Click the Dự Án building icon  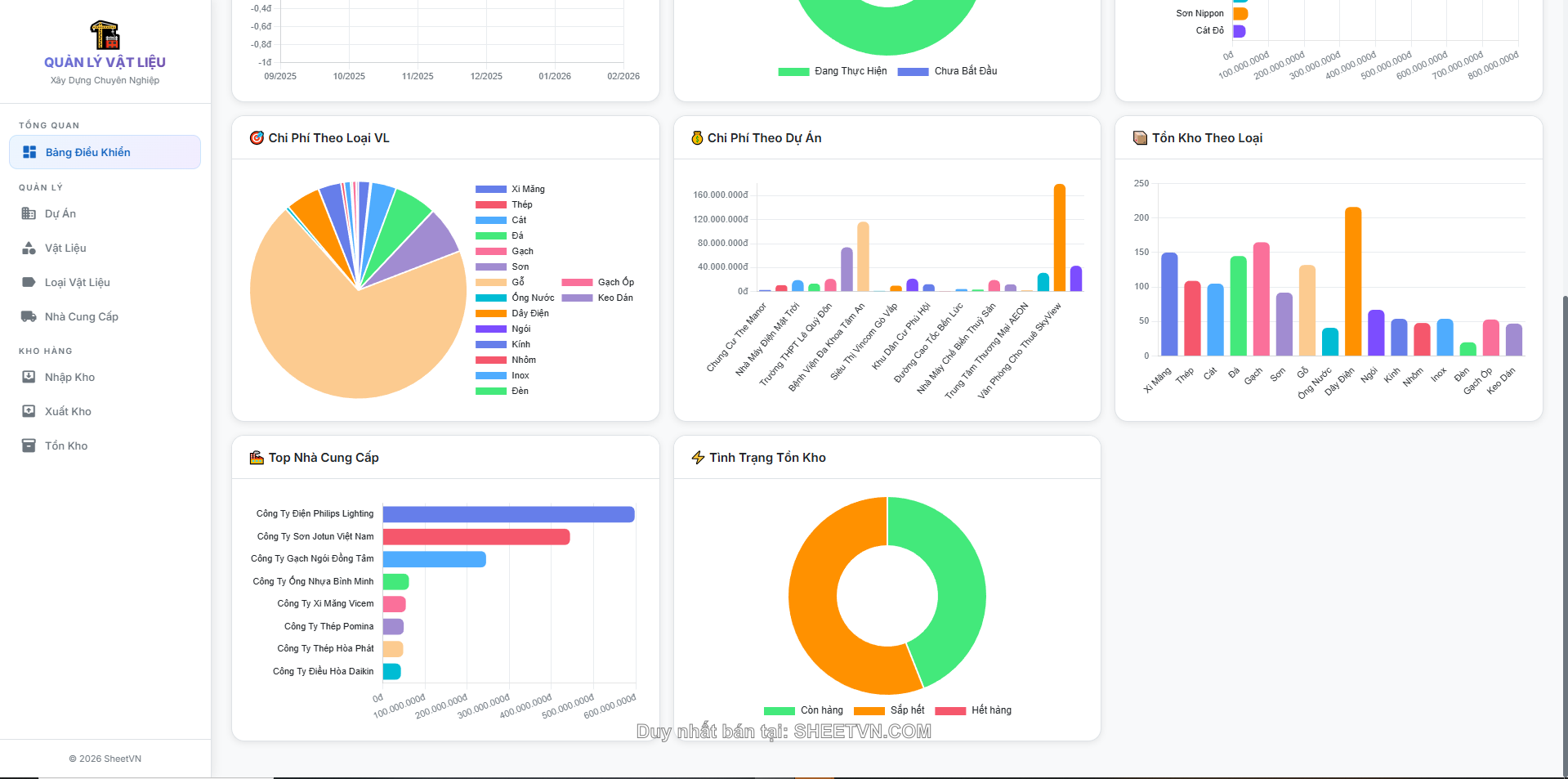pos(29,213)
